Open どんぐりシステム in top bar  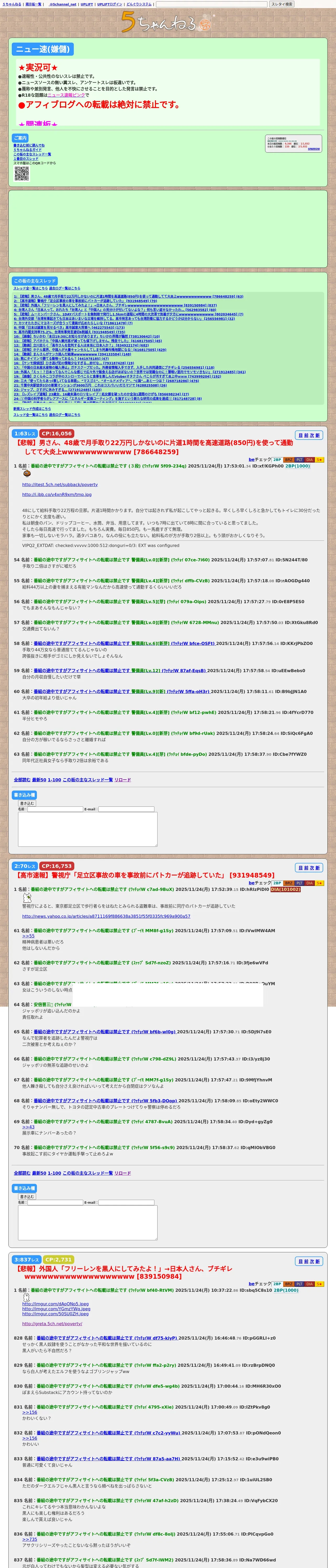tap(139, 4)
